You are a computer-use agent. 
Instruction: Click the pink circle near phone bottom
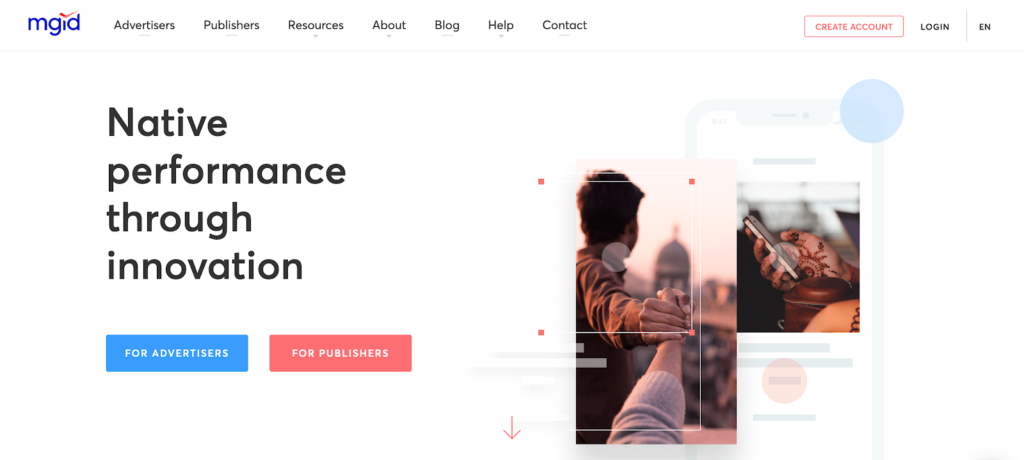point(784,380)
